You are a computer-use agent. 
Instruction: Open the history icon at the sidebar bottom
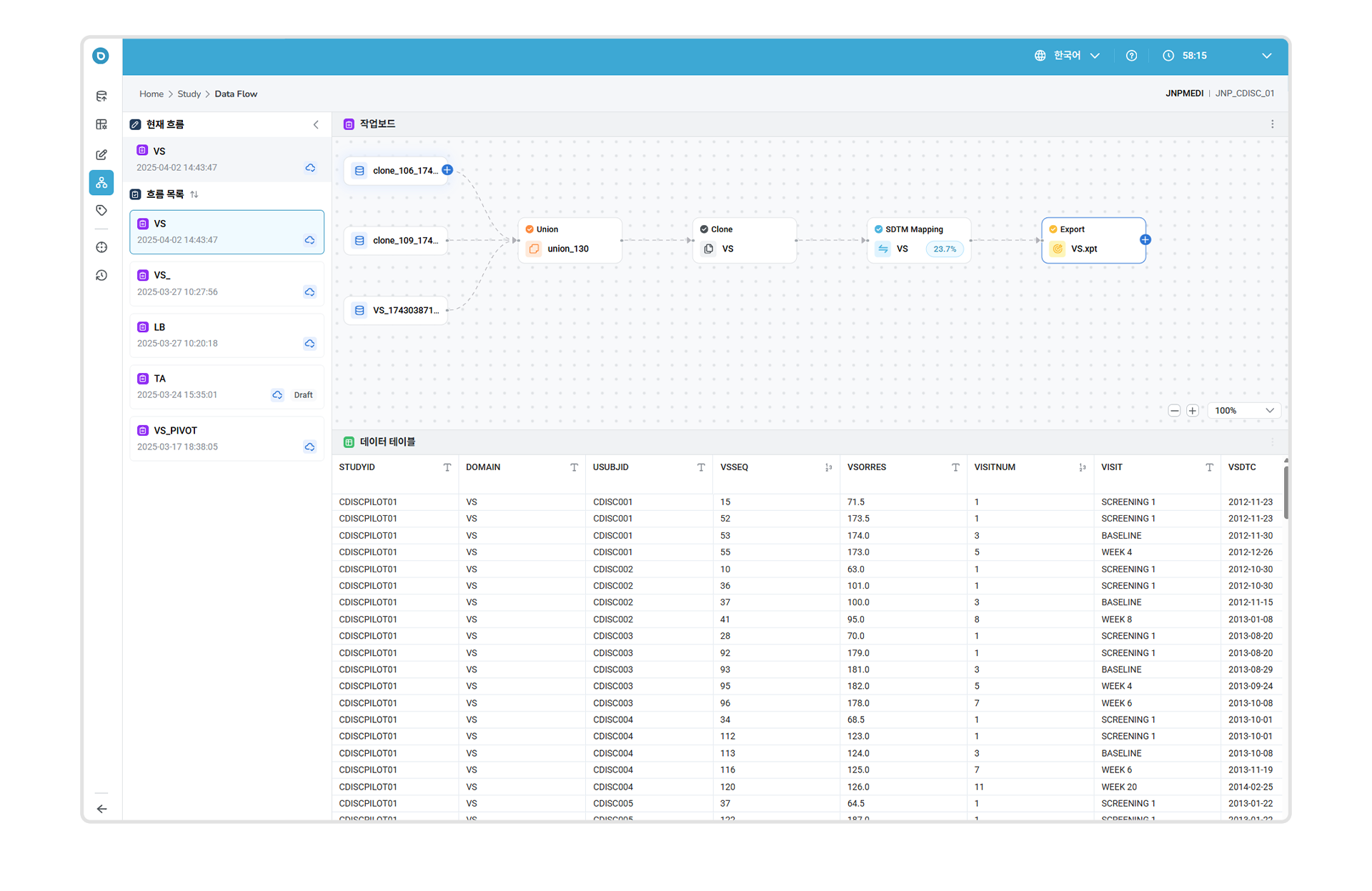click(x=101, y=275)
